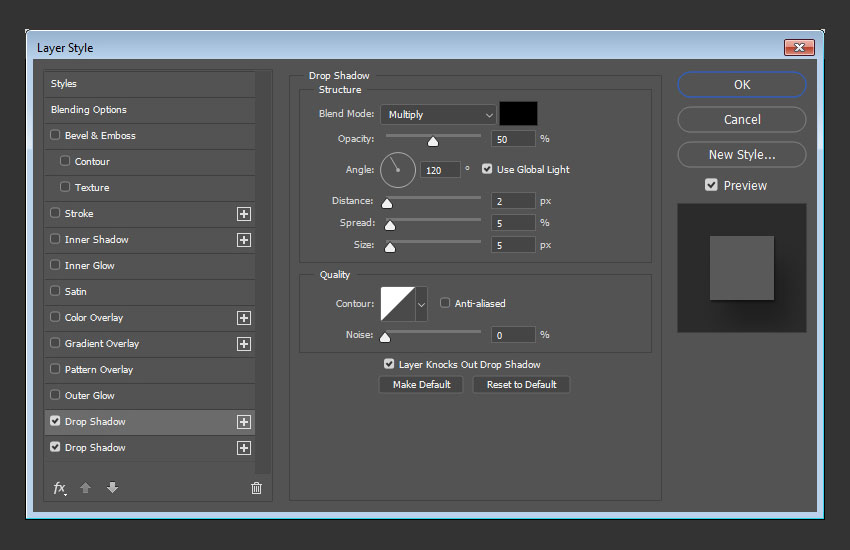
Task: Click the Cancel button
Action: coord(742,119)
